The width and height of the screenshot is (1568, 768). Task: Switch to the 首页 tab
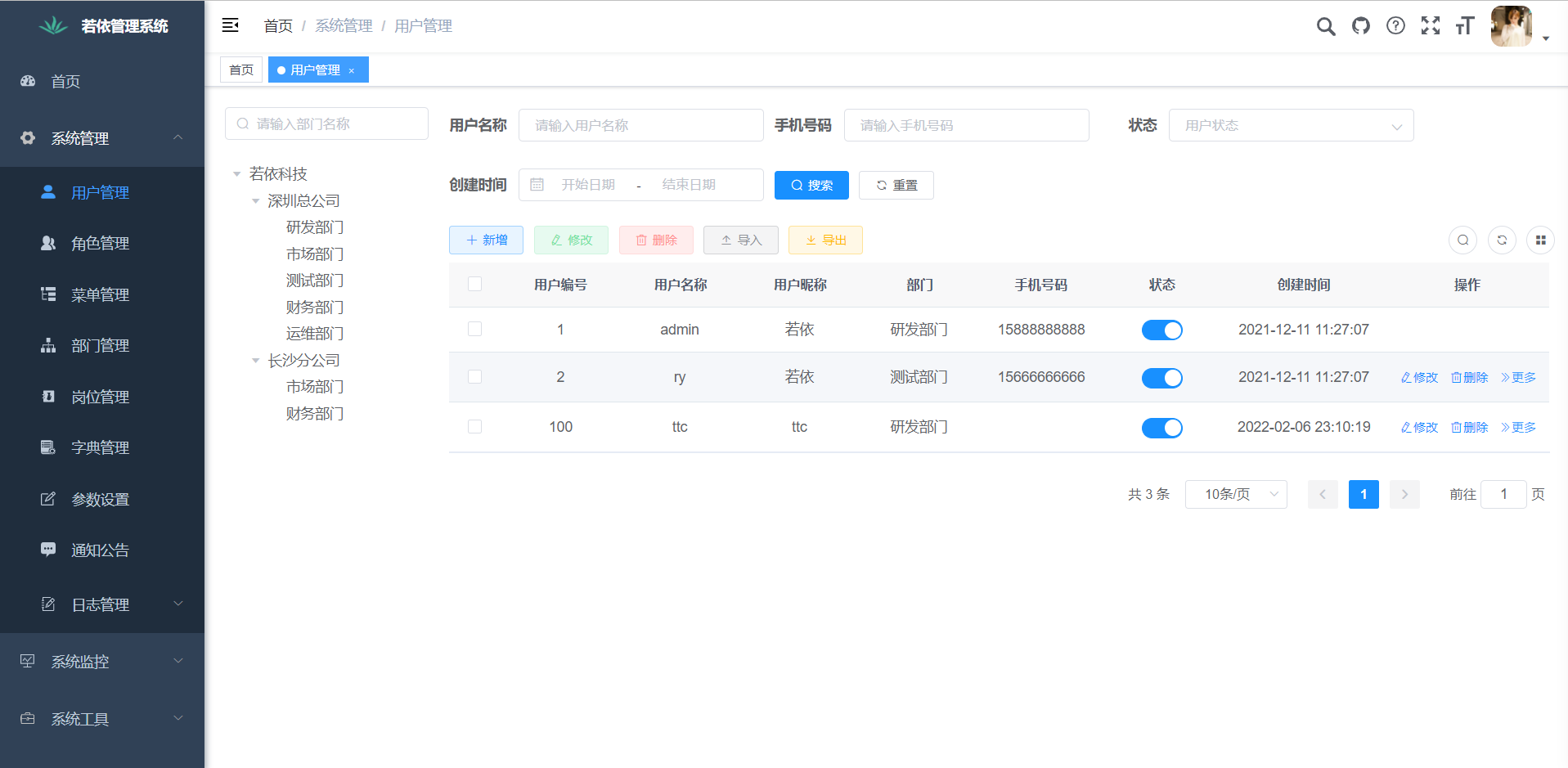point(240,70)
